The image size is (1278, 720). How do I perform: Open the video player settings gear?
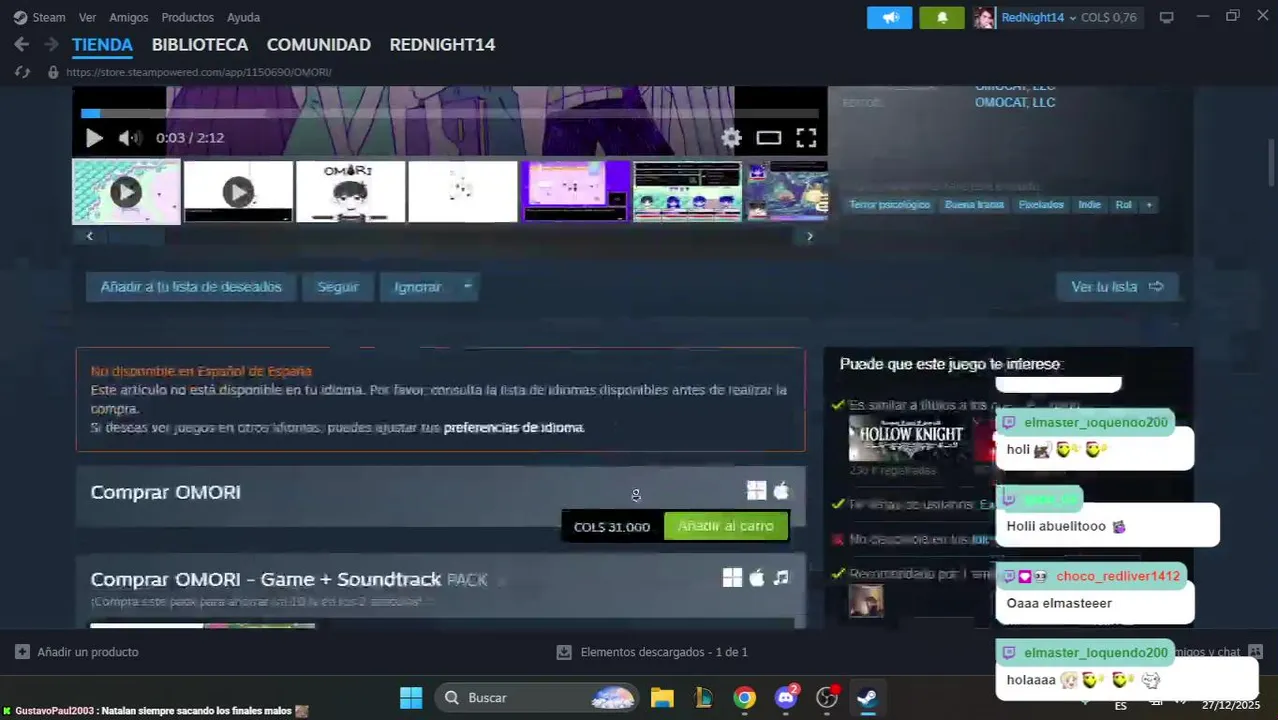(732, 138)
